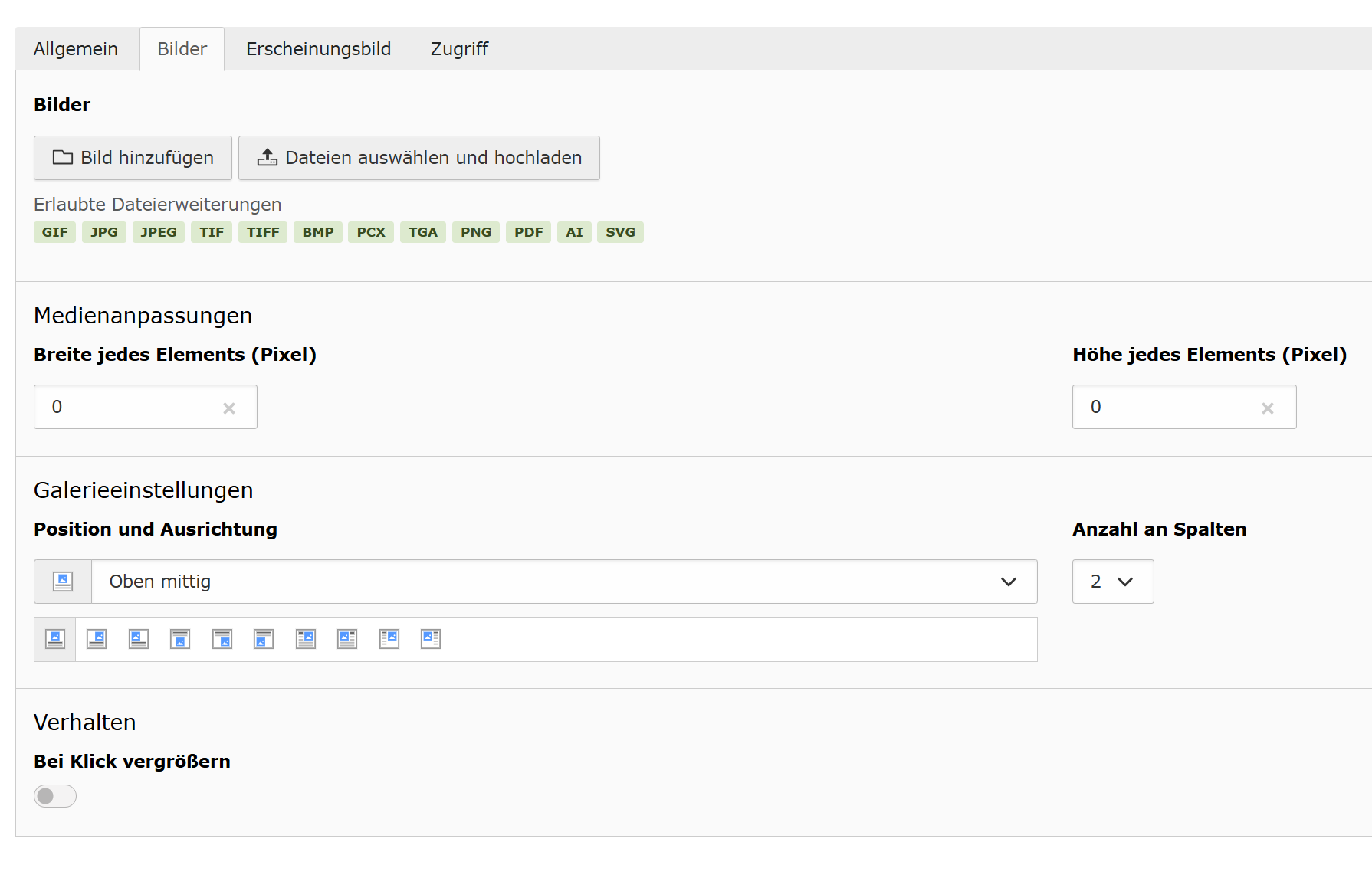Select the below-center image position icon
This screenshot has height=888, width=1372.
180,639
